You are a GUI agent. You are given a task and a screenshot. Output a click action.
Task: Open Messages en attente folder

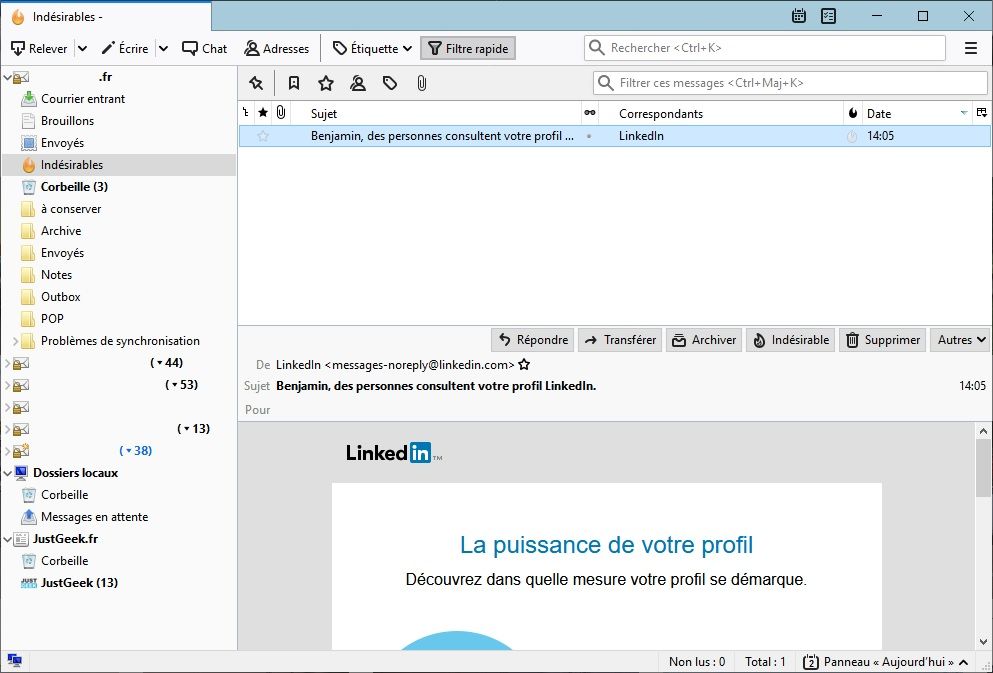pos(94,517)
